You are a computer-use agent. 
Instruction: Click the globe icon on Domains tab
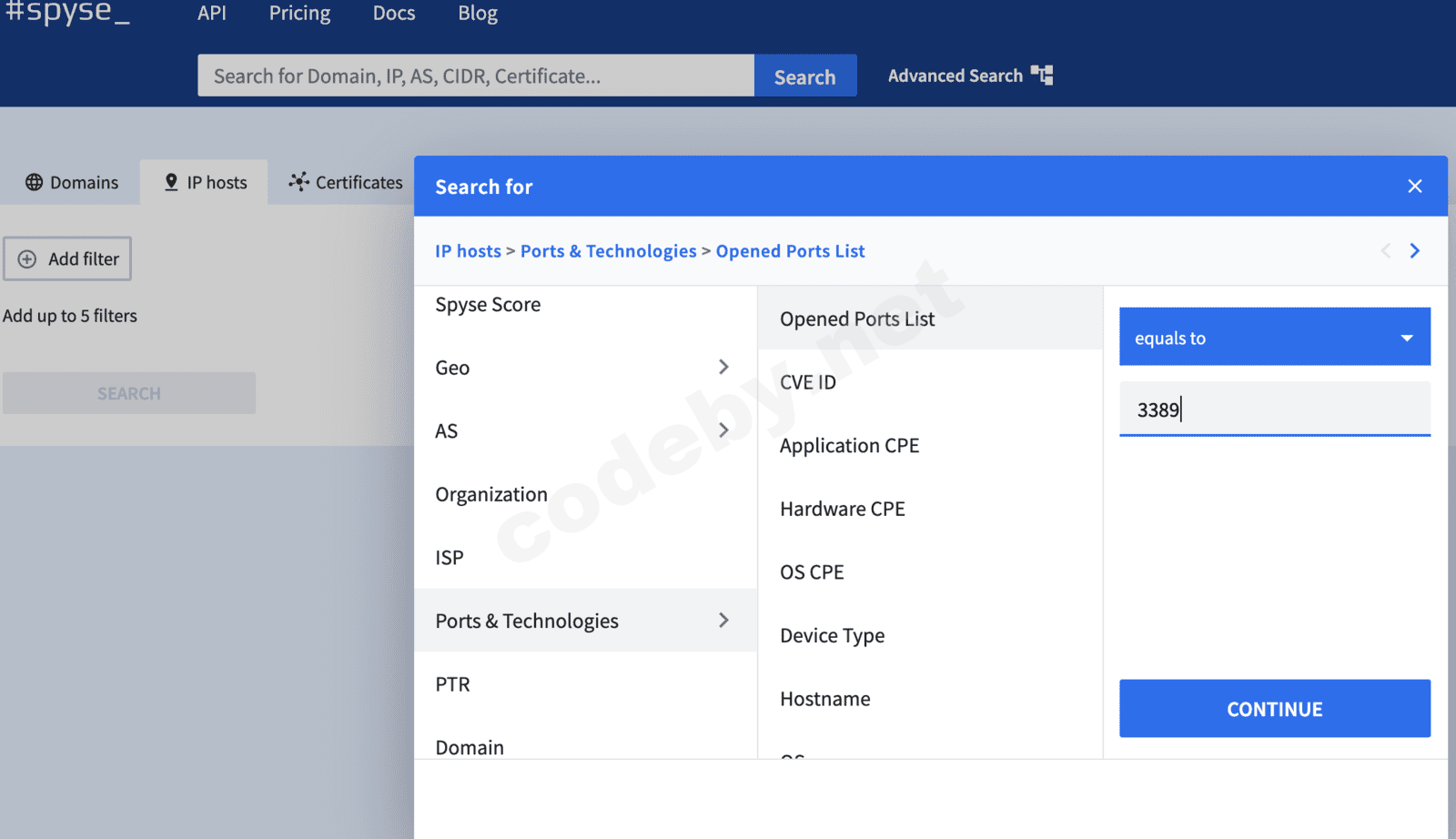[34, 182]
